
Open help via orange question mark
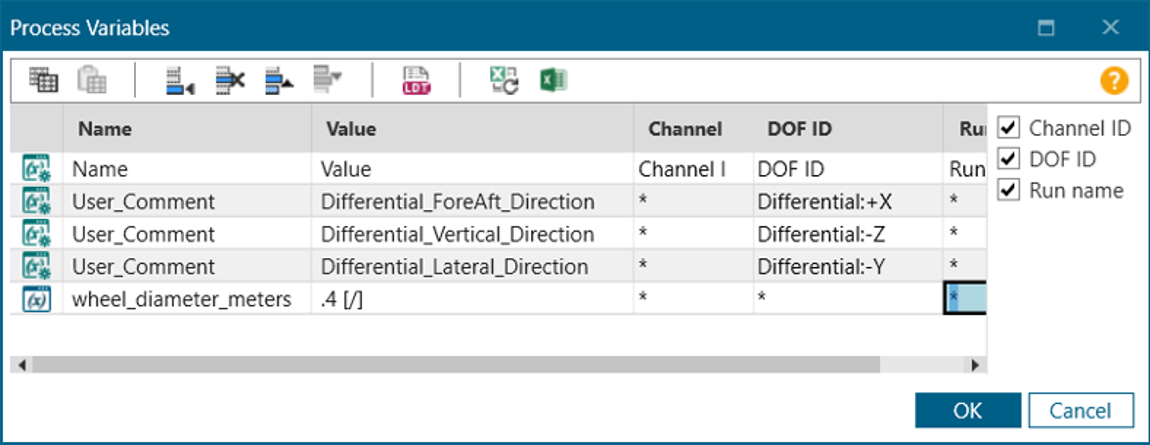click(1114, 81)
